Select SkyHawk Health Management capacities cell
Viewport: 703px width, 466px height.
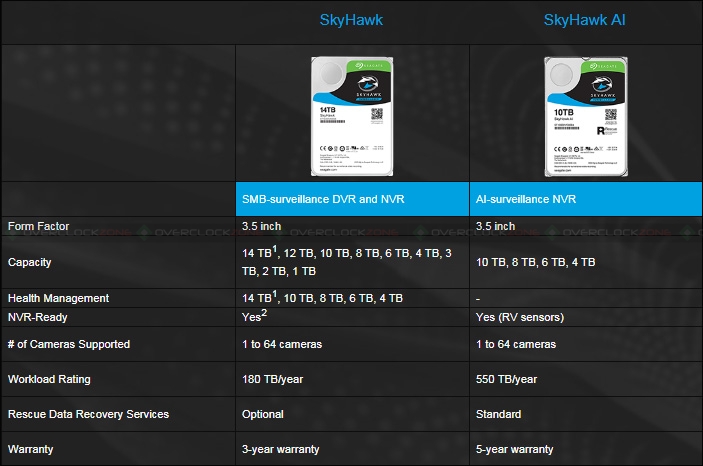point(322,297)
